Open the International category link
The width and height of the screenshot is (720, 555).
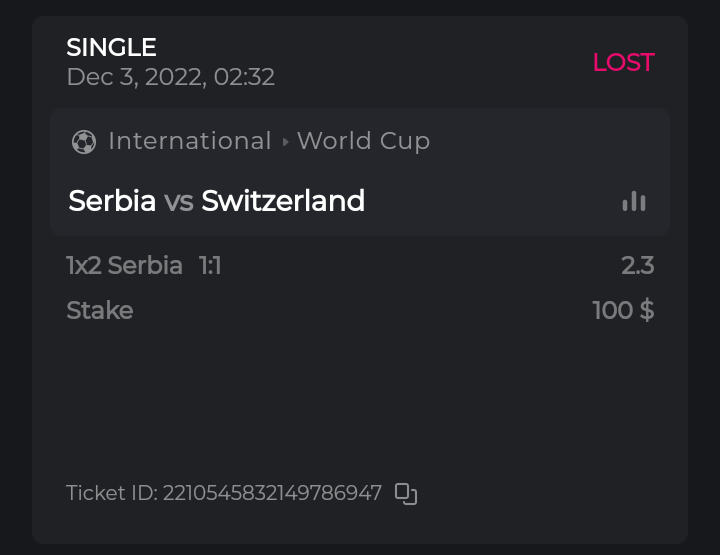190,141
